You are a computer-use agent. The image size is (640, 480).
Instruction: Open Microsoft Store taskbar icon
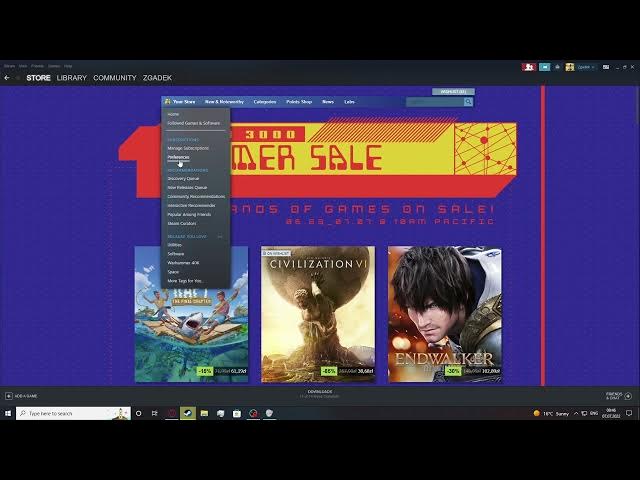click(237, 413)
